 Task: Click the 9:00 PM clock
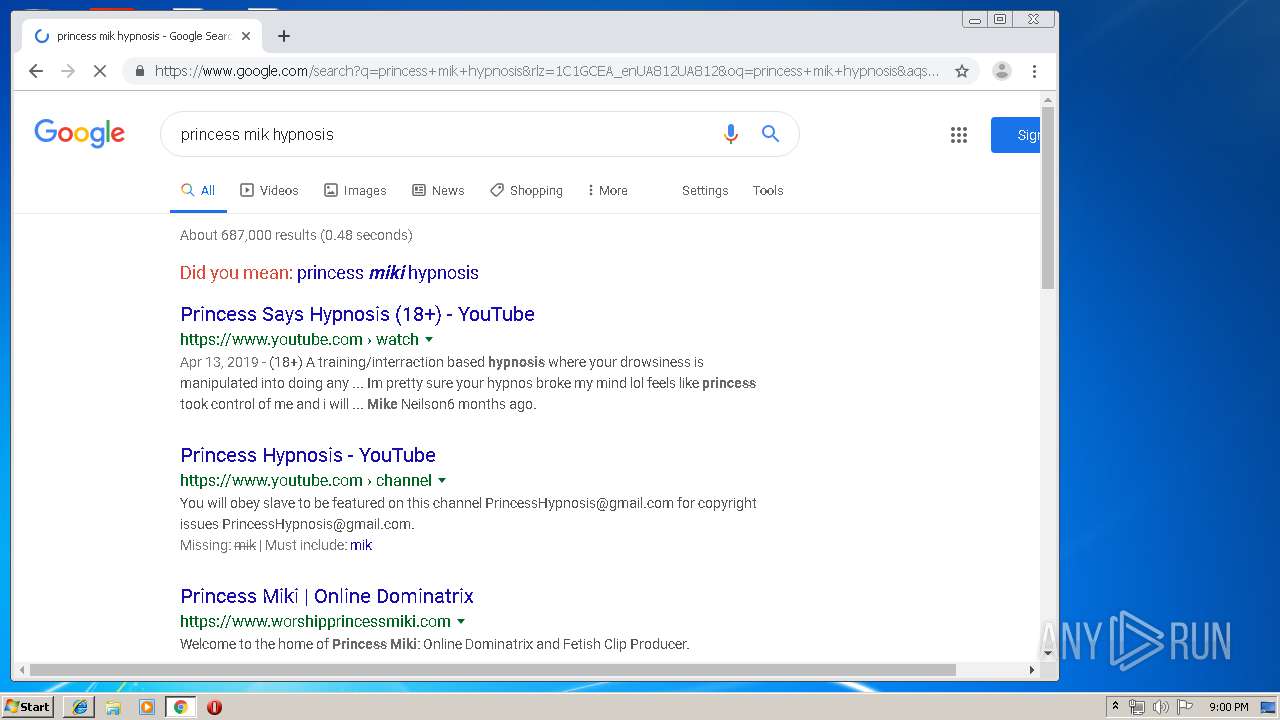(1229, 707)
